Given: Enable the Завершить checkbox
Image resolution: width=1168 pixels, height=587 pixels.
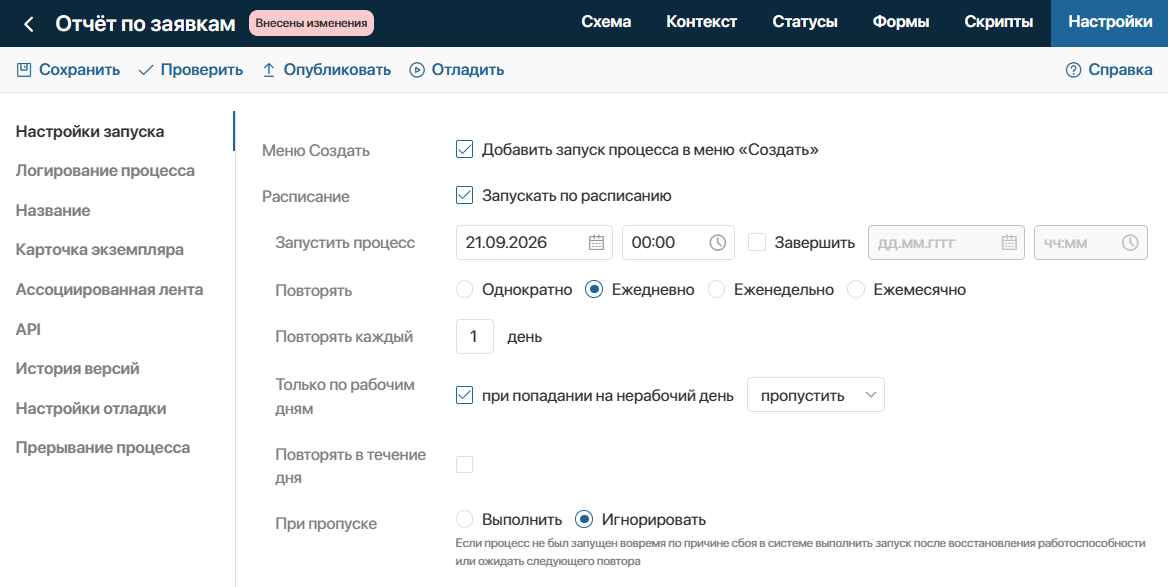Looking at the screenshot, I should (x=757, y=242).
